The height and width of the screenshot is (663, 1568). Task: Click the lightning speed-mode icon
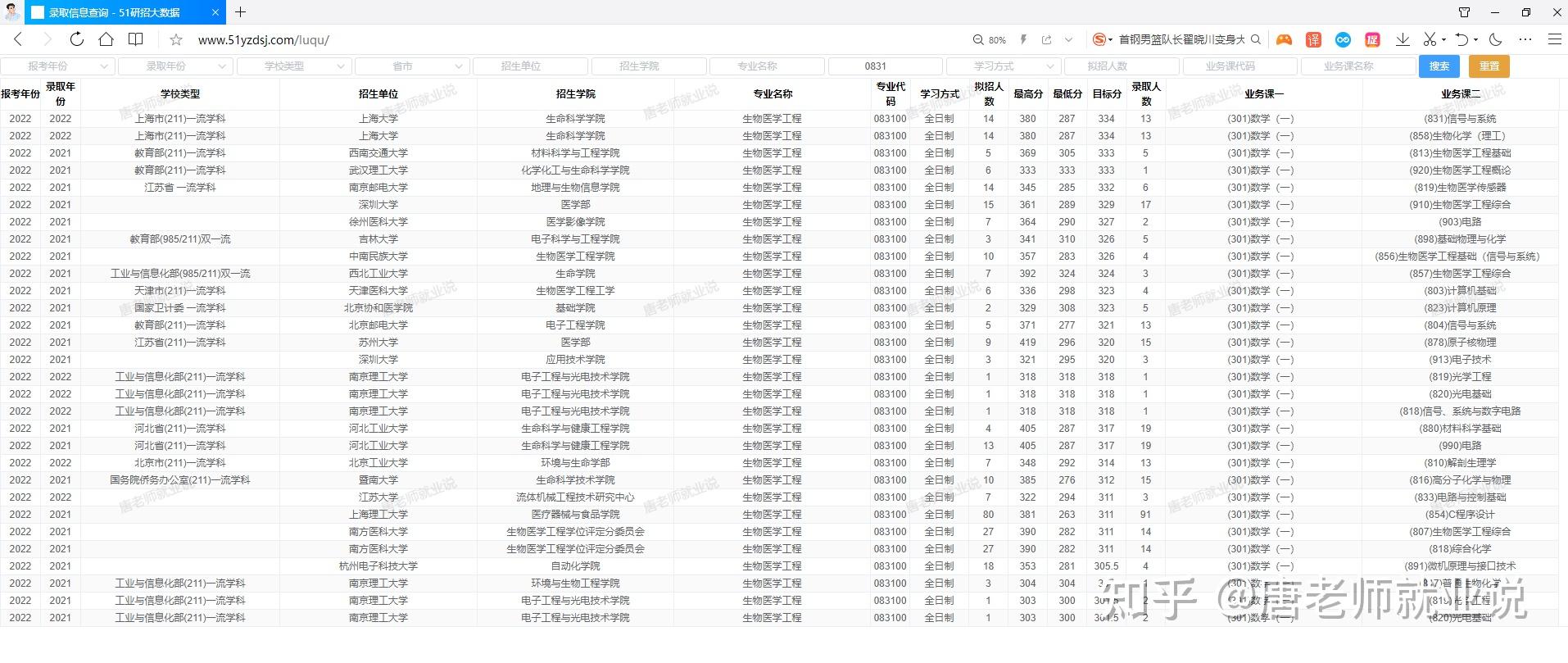pos(1023,39)
